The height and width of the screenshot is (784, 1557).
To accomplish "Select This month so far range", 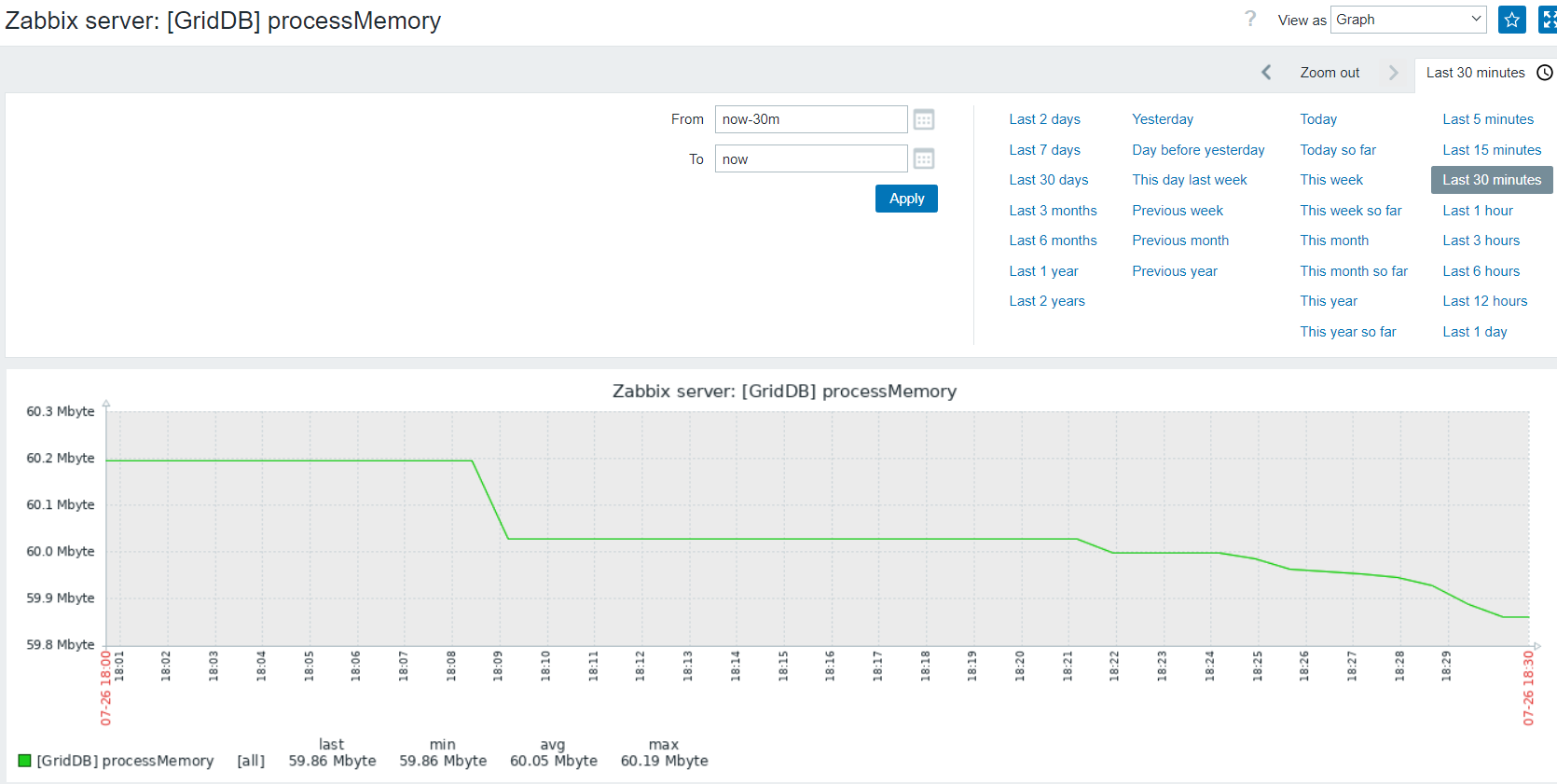I will pyautogui.click(x=1354, y=271).
